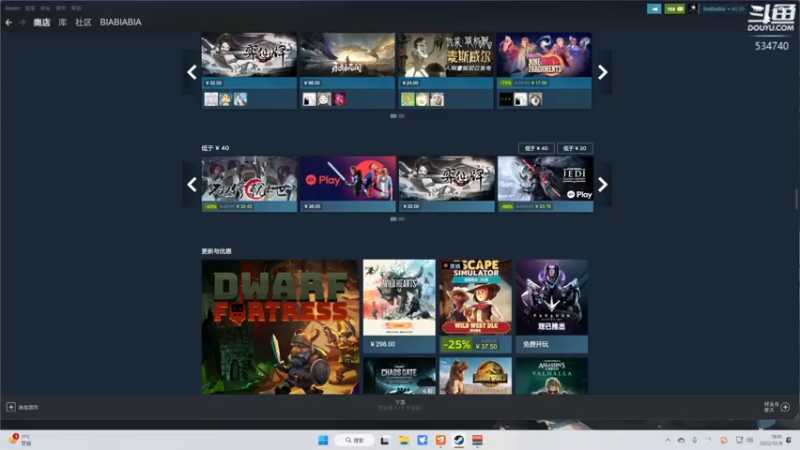Open the weather widget in taskbar
Screen dimensions: 800x450
coord(20,440)
